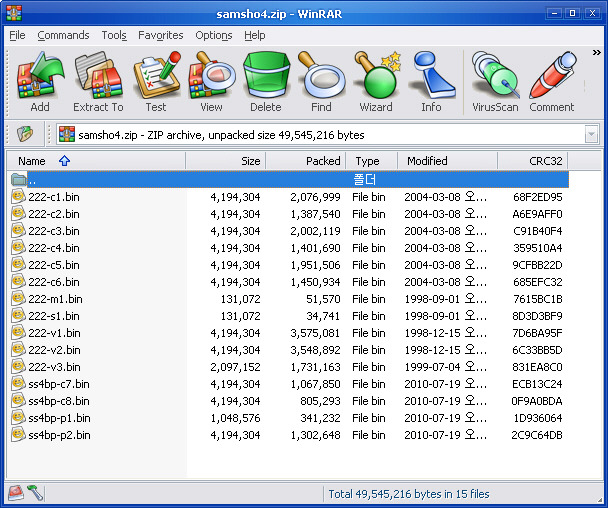
Task: Select file 222-c4.bin
Action: click(x=289, y=248)
